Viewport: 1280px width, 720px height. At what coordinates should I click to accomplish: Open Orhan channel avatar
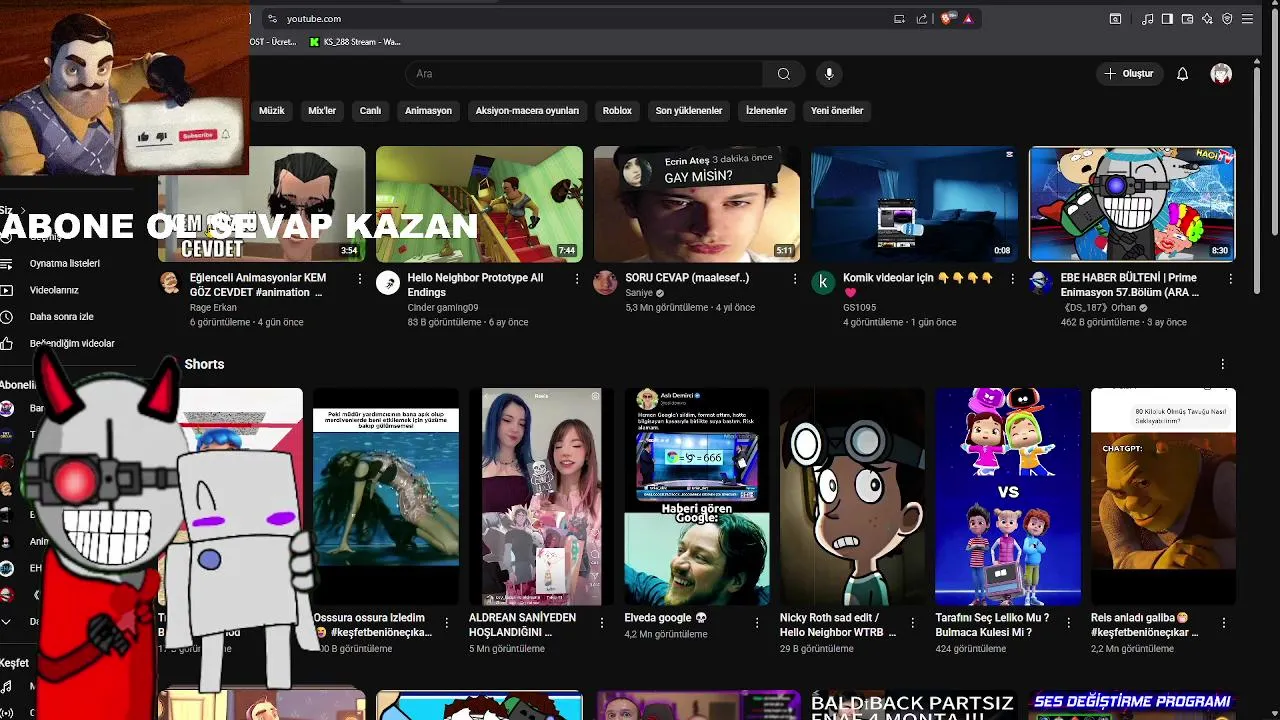pos(1040,283)
